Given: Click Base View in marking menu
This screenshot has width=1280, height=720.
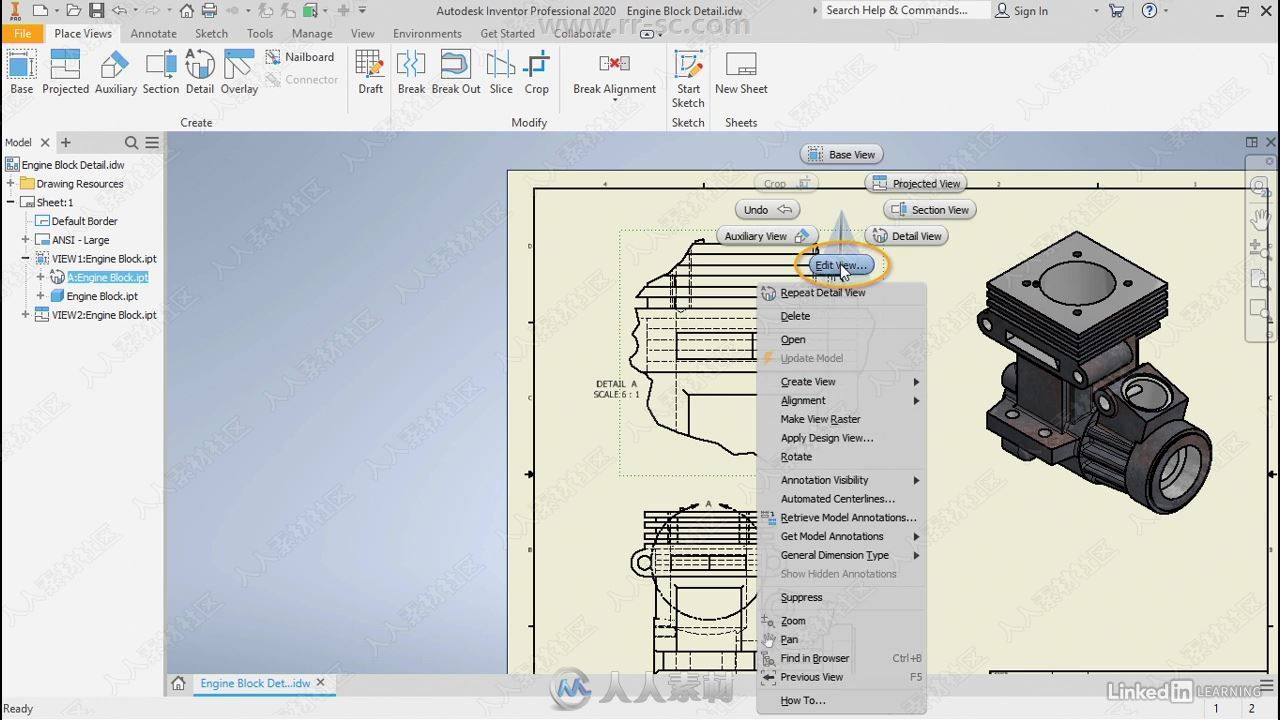Looking at the screenshot, I should [842, 155].
